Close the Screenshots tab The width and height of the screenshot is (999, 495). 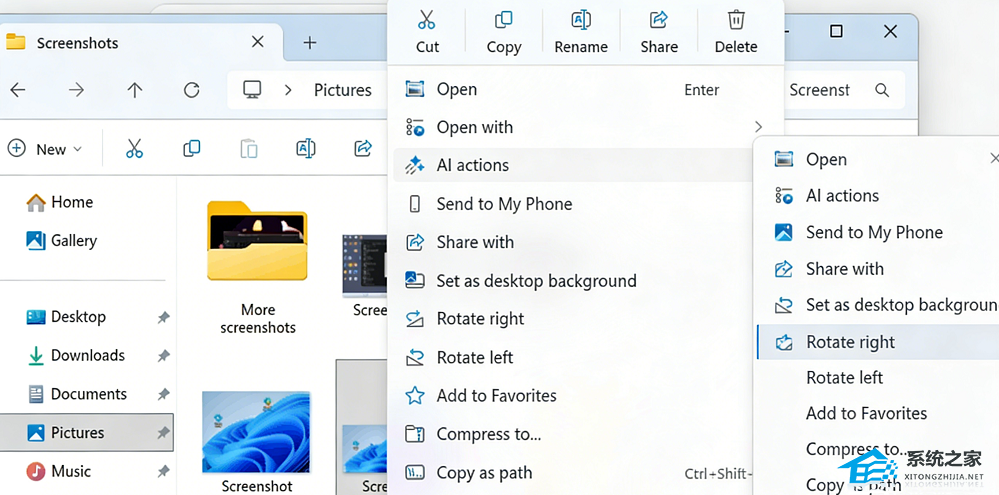pos(257,43)
